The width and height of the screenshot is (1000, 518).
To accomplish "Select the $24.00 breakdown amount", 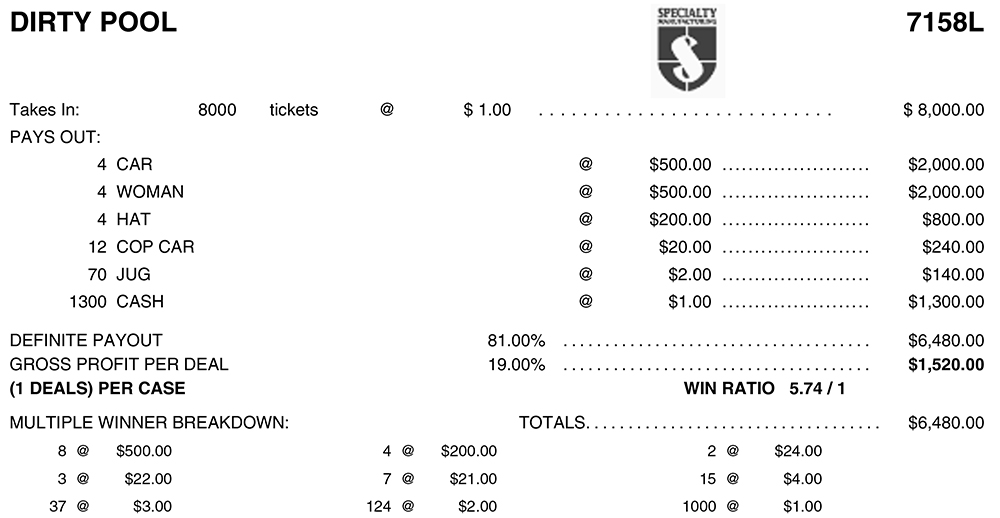I will (798, 452).
